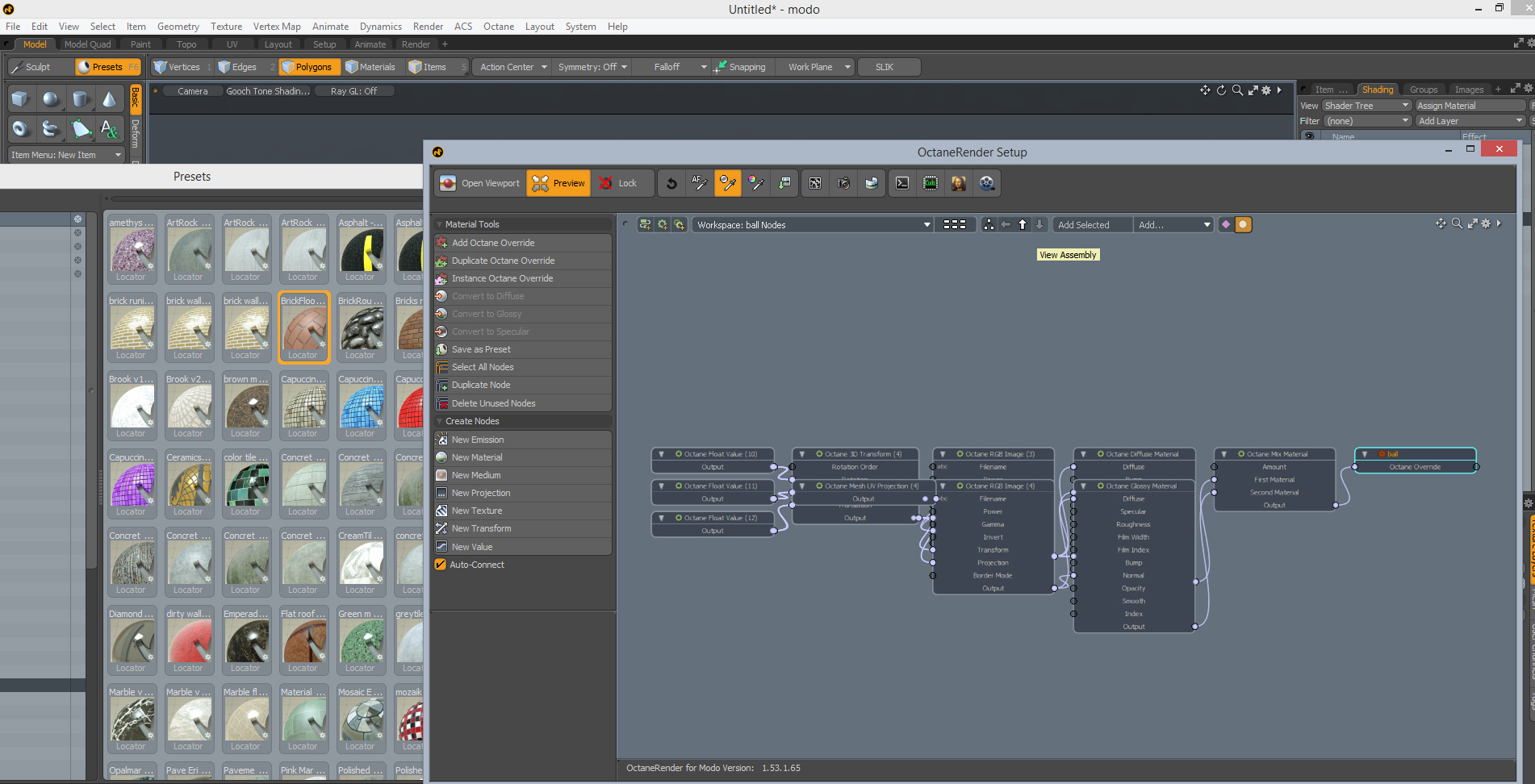
Task: Select the Text tool icon
Action: click(109, 128)
